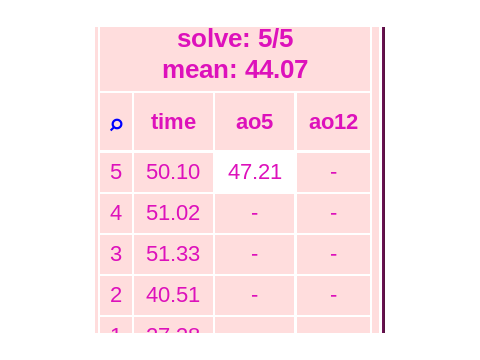
Task: Click the ao5 dash for solve 2
Action: [255, 296]
